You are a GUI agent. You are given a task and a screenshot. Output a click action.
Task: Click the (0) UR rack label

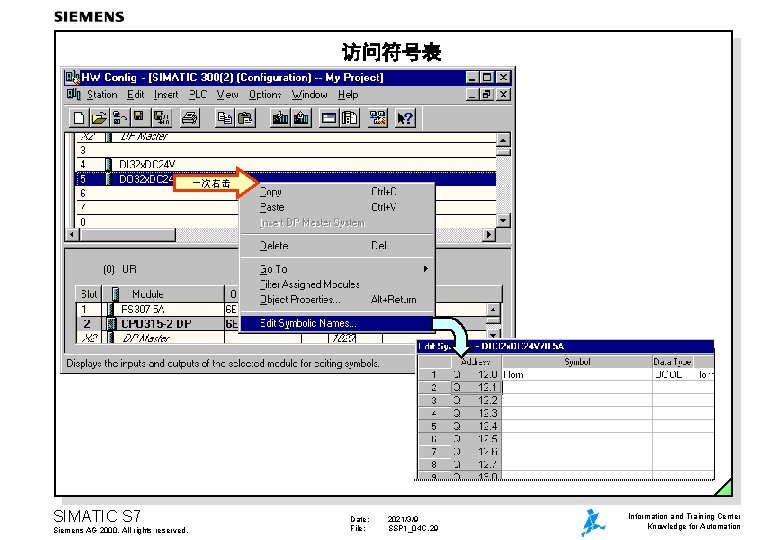point(120,270)
